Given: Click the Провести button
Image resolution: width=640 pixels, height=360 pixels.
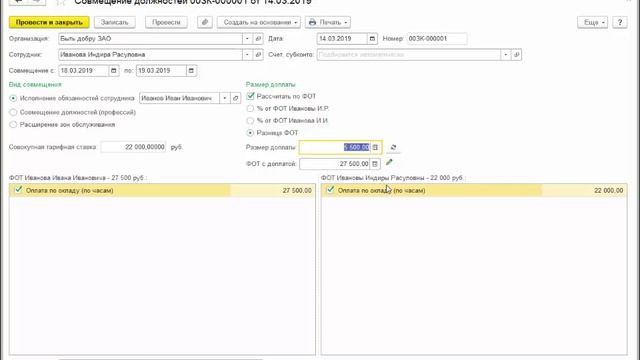Looking at the screenshot, I should pos(166,22).
